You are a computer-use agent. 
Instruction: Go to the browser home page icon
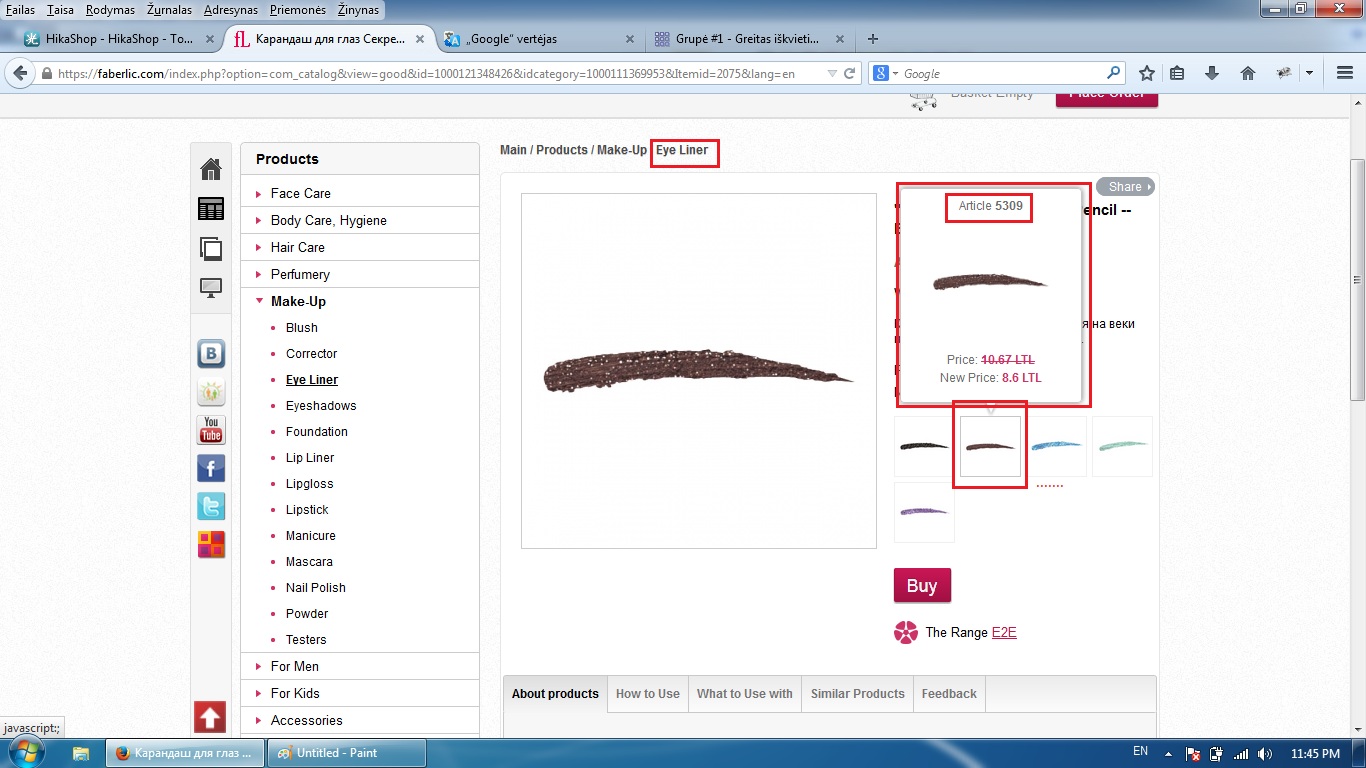pos(1247,73)
